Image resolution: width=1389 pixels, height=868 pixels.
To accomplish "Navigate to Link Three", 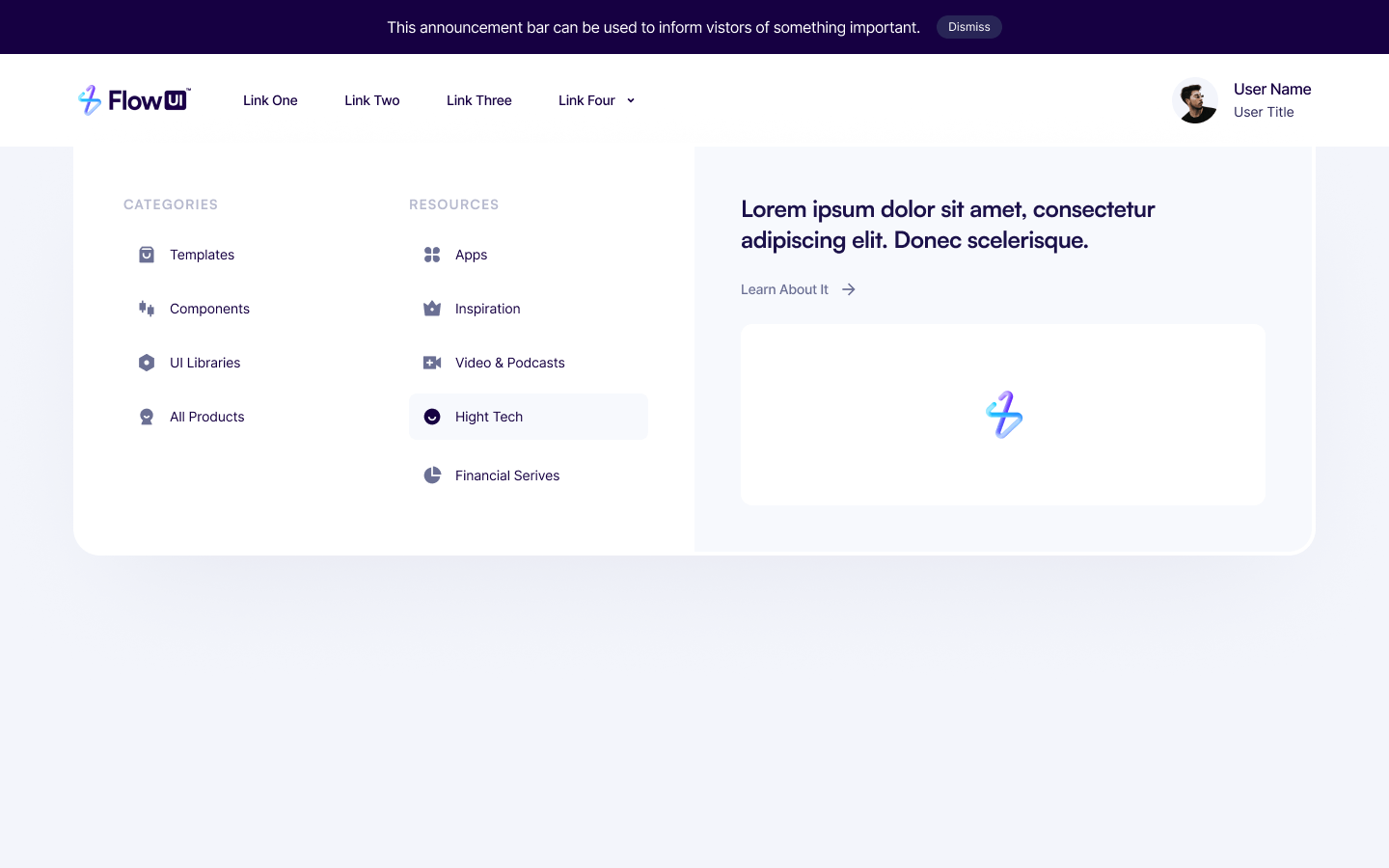I will pyautogui.click(x=479, y=100).
